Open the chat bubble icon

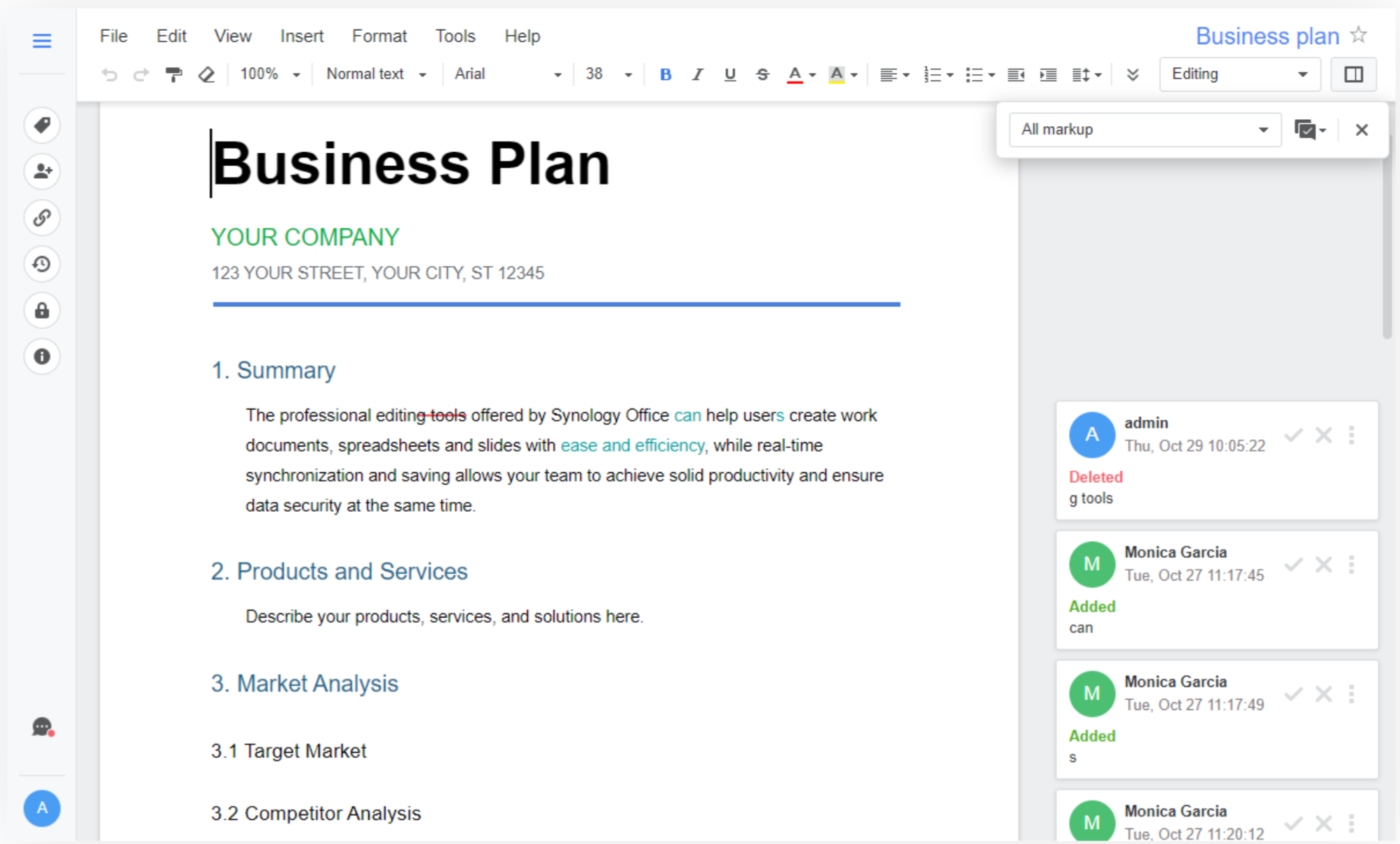[42, 727]
